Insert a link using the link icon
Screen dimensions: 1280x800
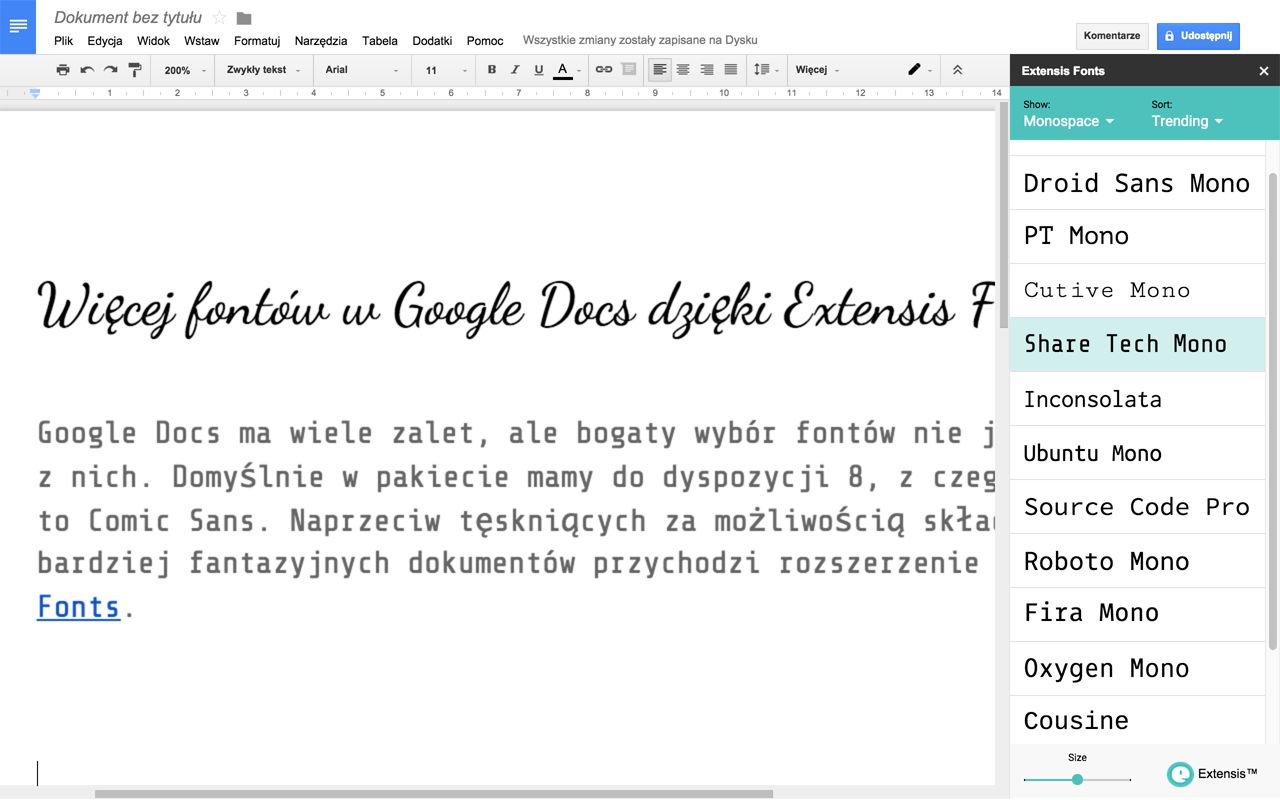(x=604, y=70)
